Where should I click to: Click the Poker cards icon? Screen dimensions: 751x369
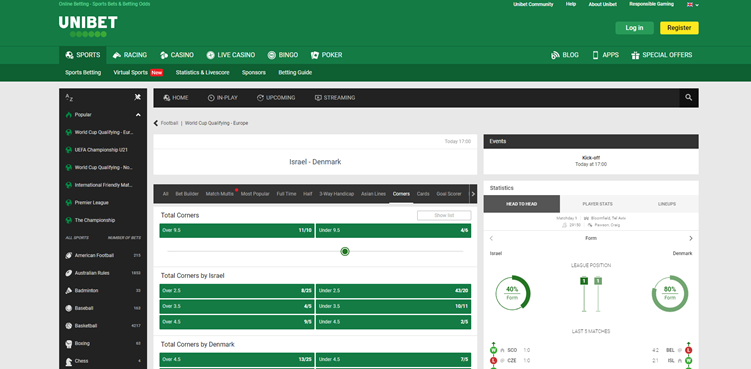(315, 55)
